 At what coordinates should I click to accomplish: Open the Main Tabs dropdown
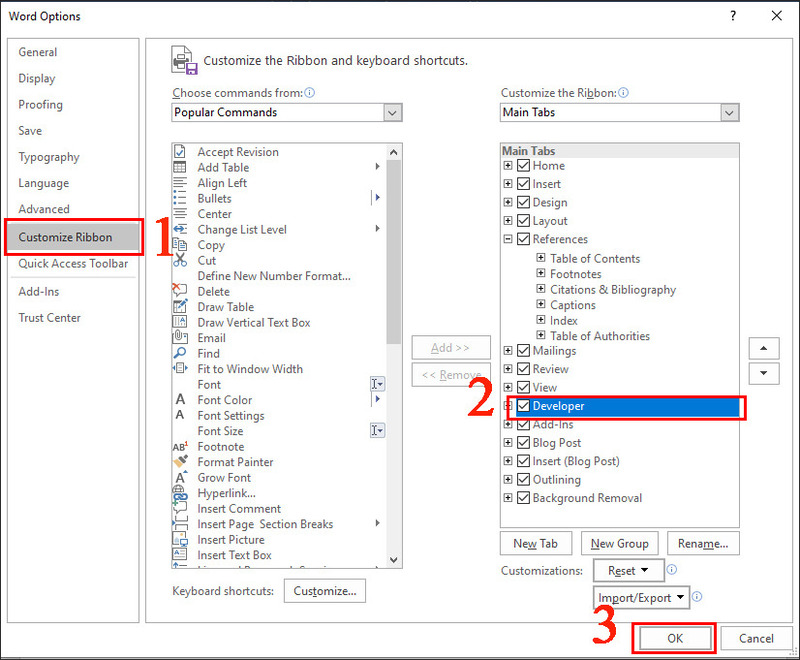(x=729, y=112)
